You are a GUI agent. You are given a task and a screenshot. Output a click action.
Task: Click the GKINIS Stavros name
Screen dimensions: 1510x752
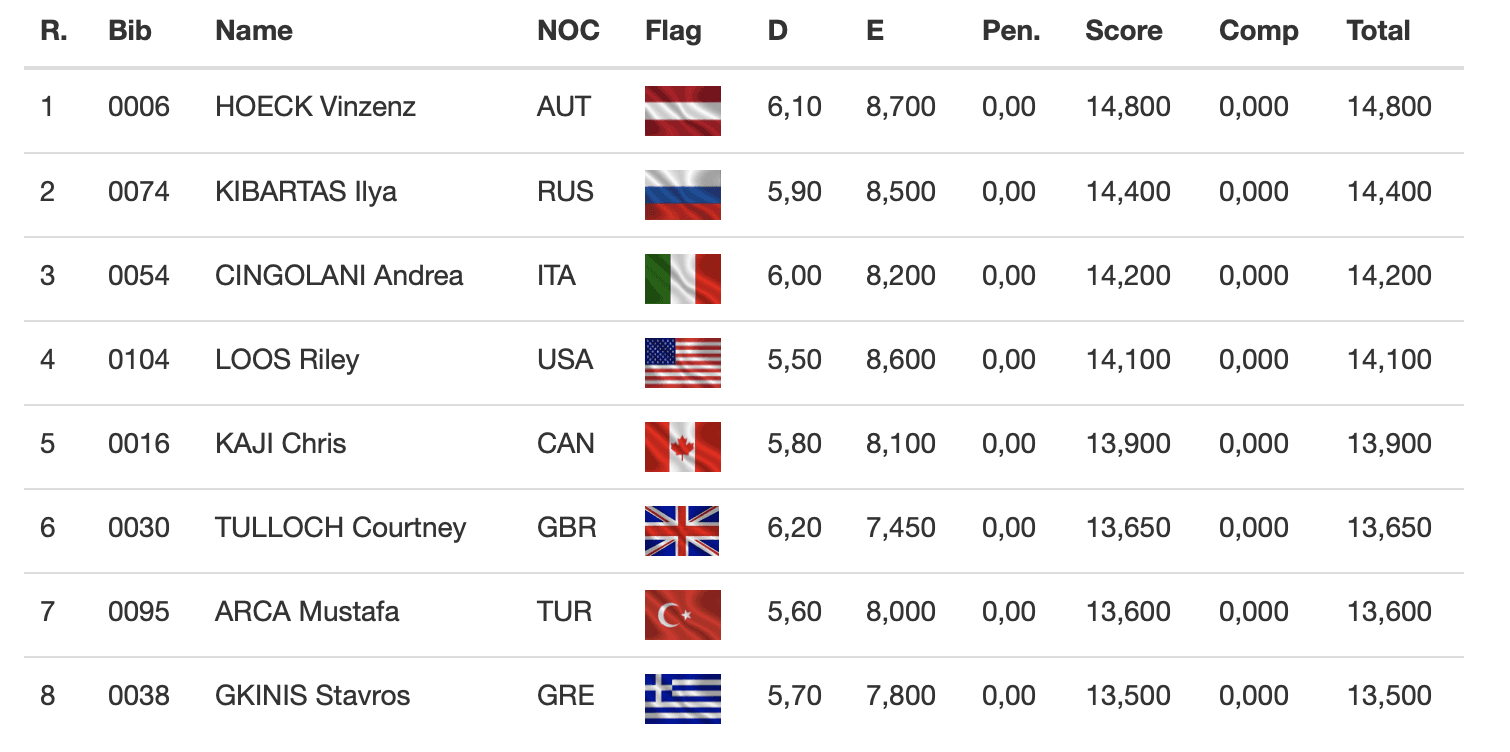coord(312,695)
